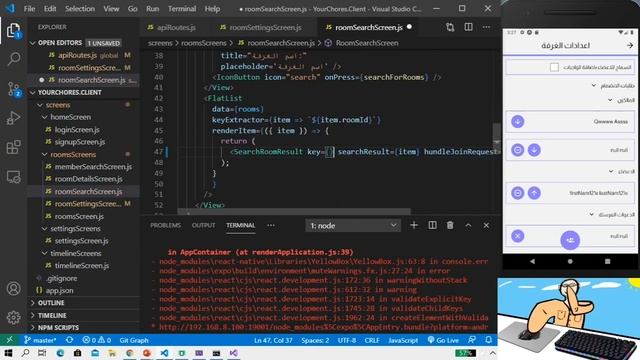Viewport: 640px width, 360px height.
Task: Open loginScreen.js in the file tree
Action: coord(77,130)
